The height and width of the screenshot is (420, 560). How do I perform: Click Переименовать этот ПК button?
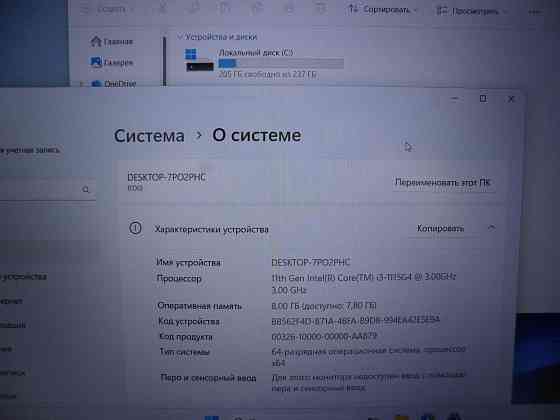(x=443, y=182)
